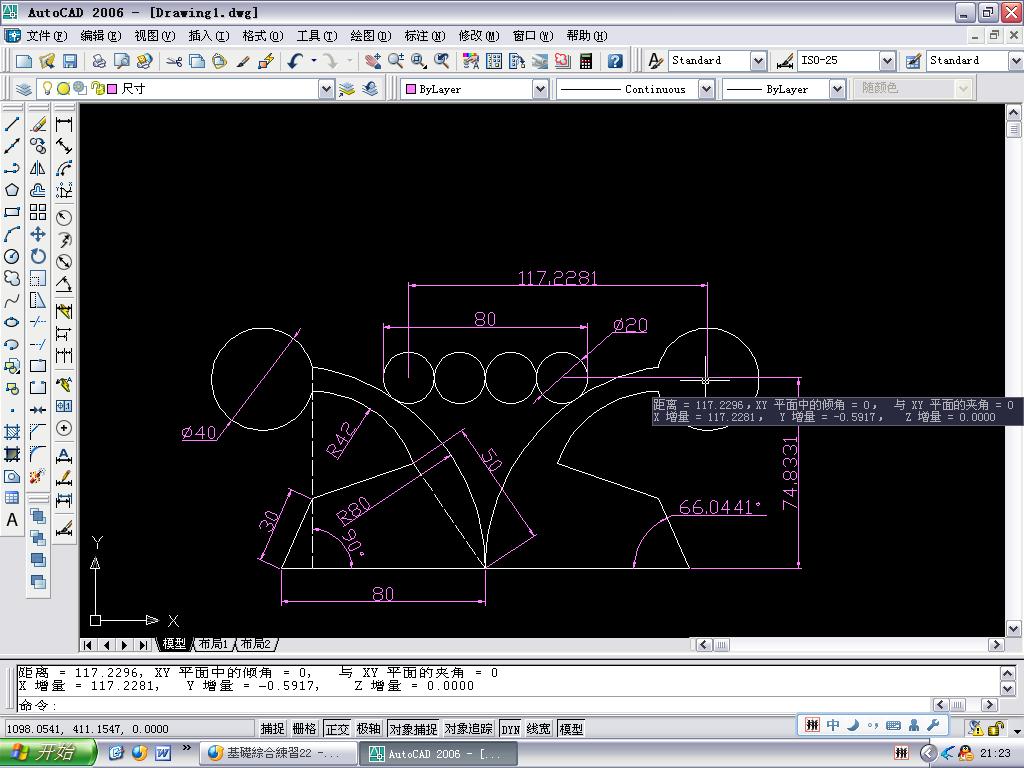Open the Layer Properties Manager icon

(24, 89)
